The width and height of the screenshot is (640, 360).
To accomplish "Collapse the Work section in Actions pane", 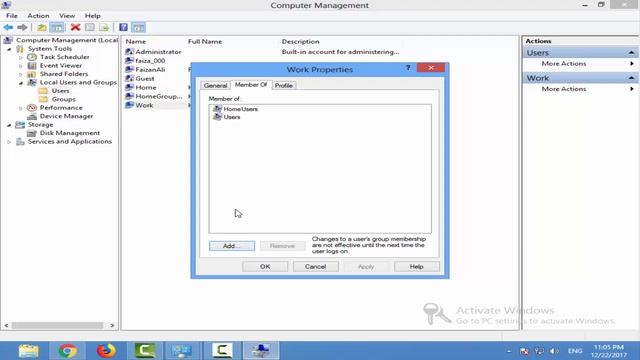I will click(x=631, y=78).
